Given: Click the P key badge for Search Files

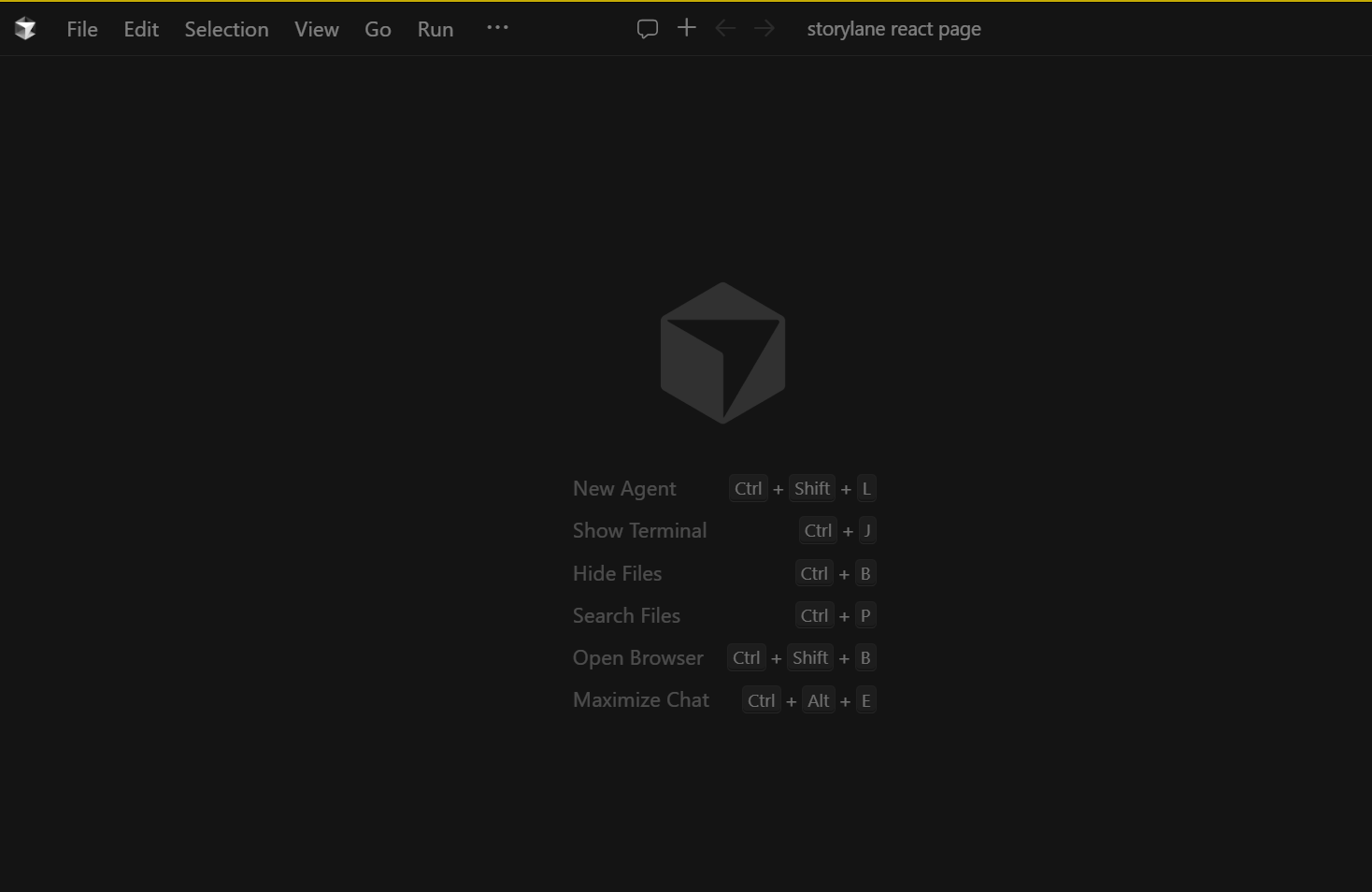Looking at the screenshot, I should [865, 616].
